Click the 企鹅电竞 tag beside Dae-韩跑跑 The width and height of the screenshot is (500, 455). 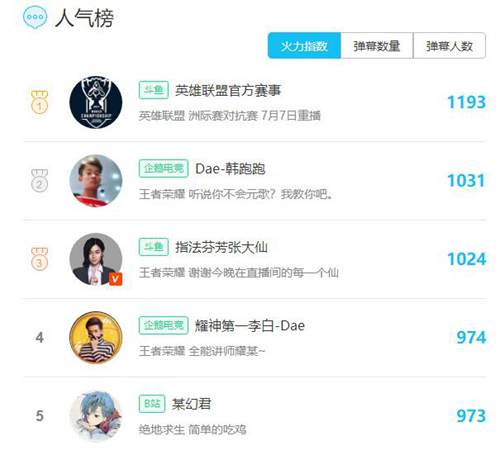[164, 168]
